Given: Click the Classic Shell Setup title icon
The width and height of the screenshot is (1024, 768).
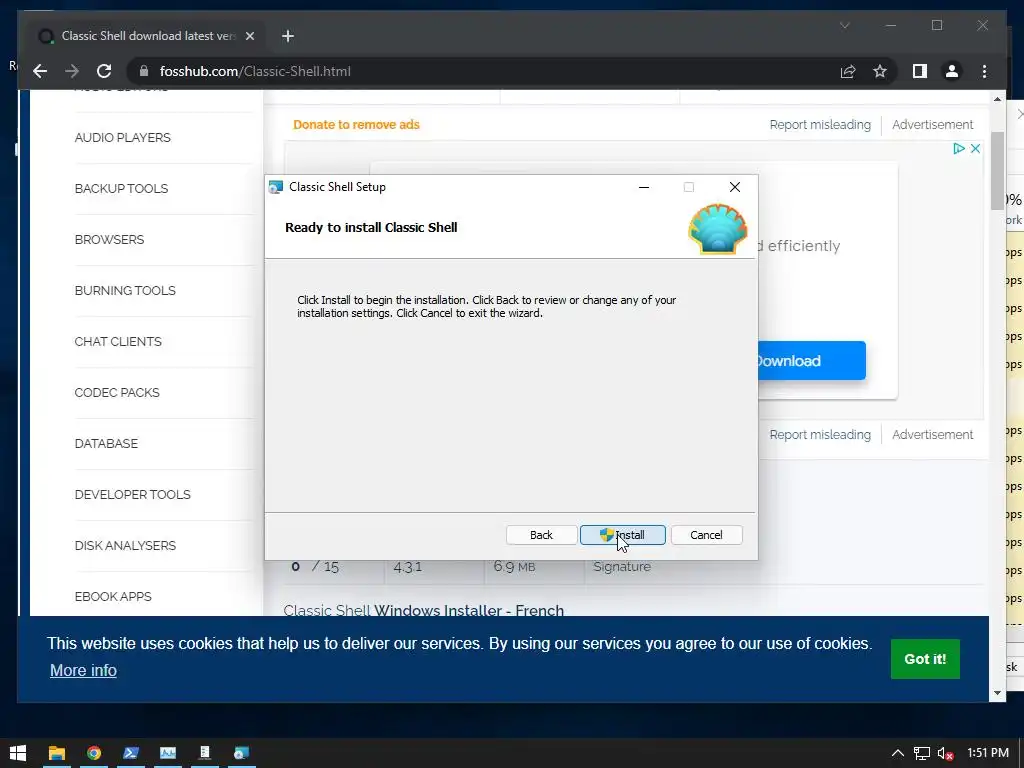Looking at the screenshot, I should tap(276, 187).
